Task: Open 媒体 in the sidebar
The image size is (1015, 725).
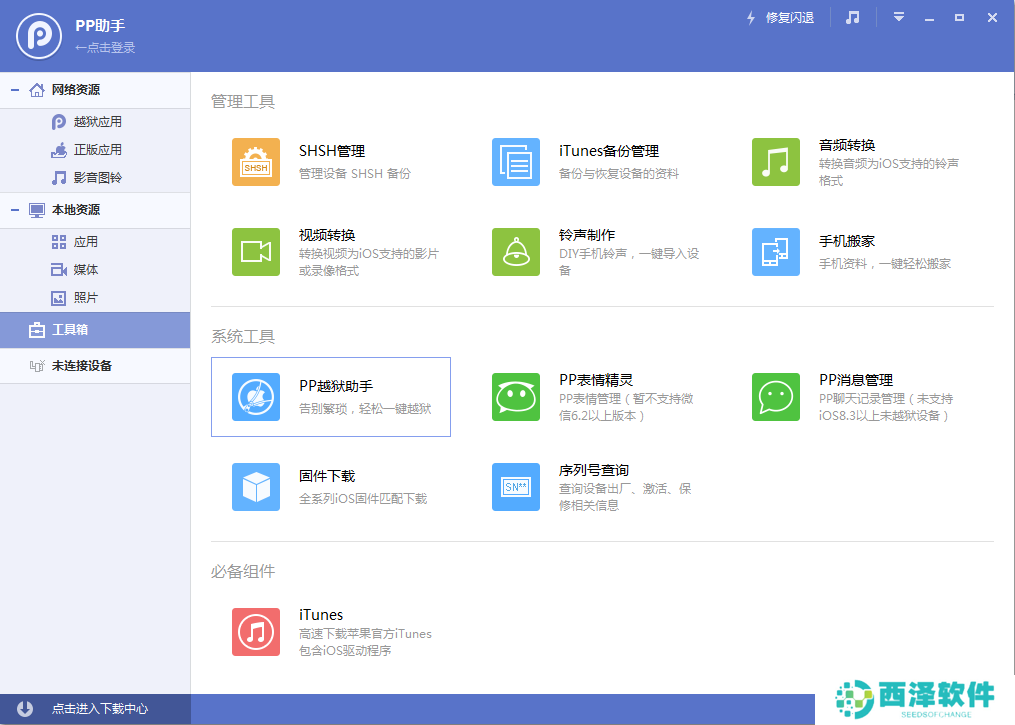Action: (x=85, y=270)
